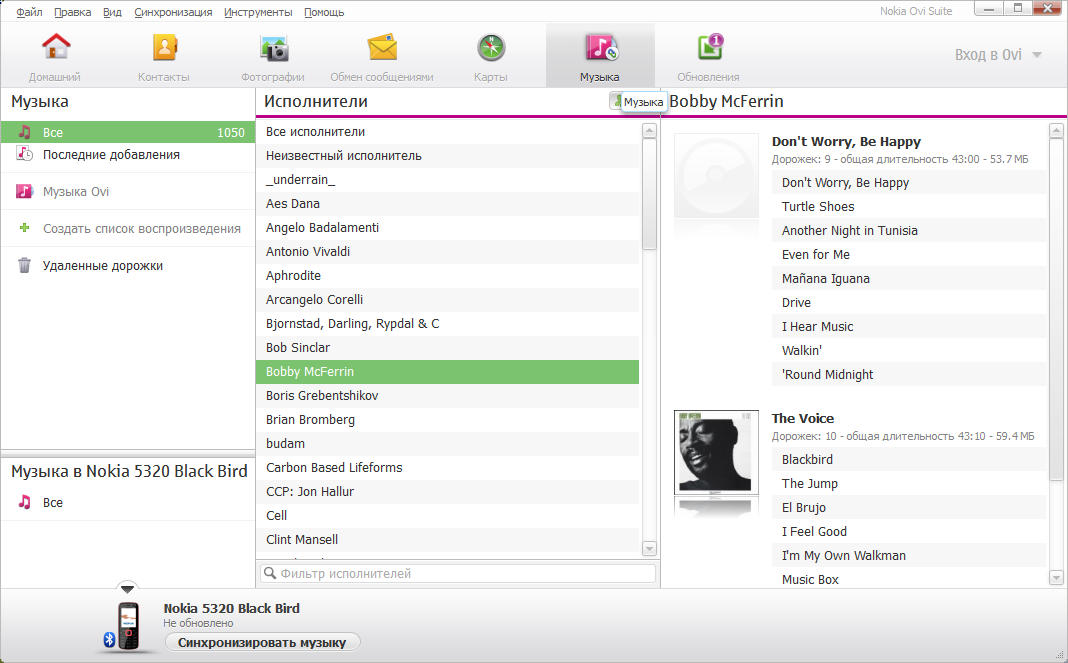Viewport: 1068px width, 663px height.
Task: Click the music note icon under Nokia 5320
Action: pyautogui.click(x=25, y=502)
